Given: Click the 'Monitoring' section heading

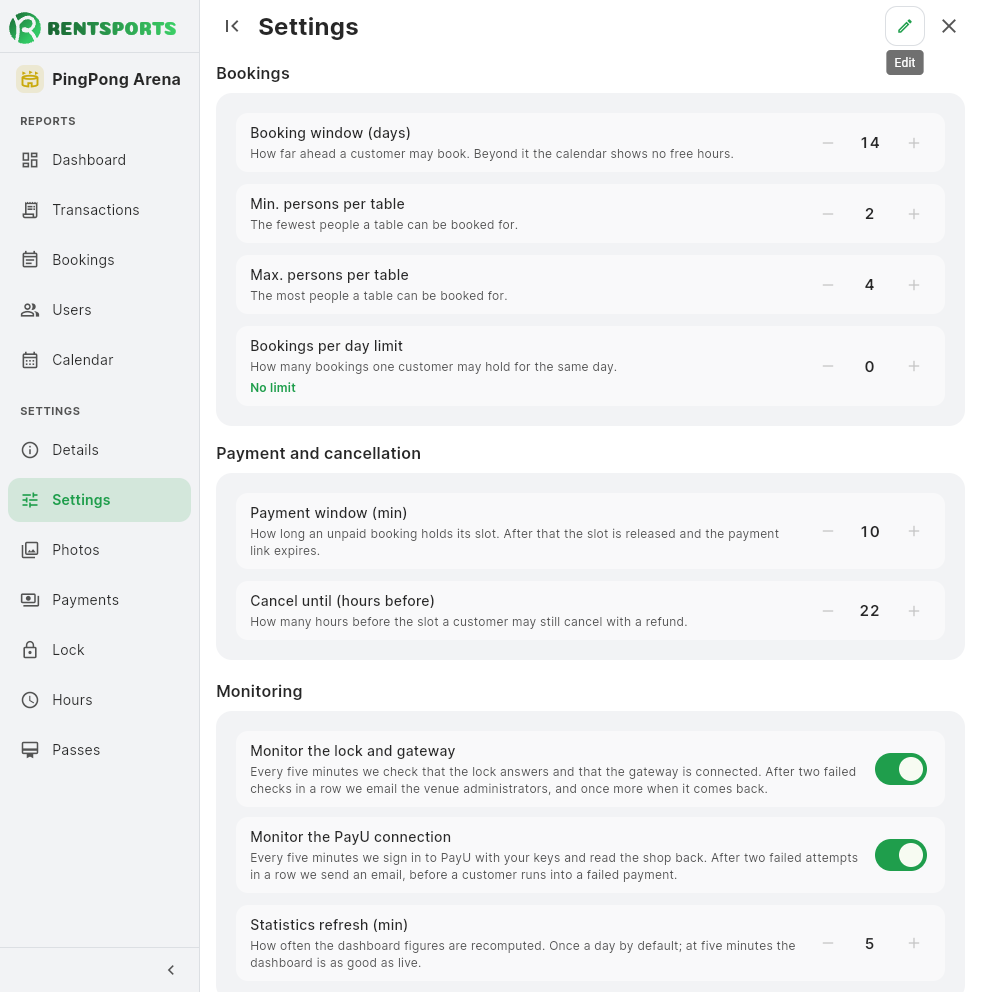Looking at the screenshot, I should (259, 691).
